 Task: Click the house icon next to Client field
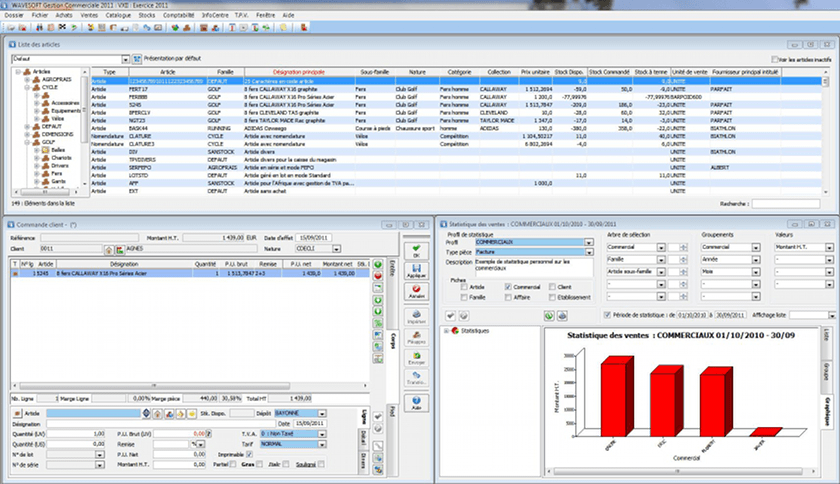(x=109, y=250)
